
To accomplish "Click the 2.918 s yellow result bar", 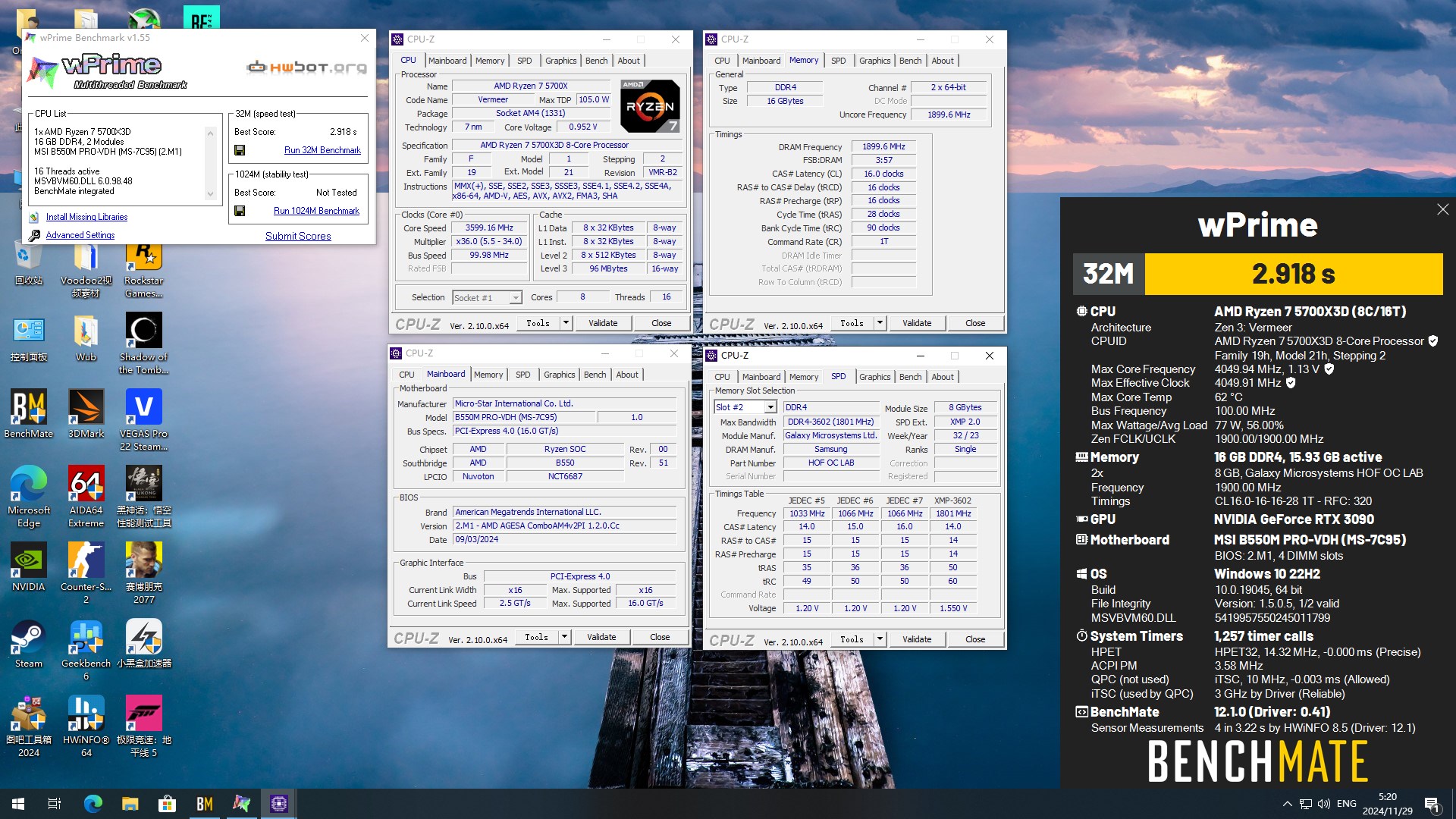I will point(1293,274).
